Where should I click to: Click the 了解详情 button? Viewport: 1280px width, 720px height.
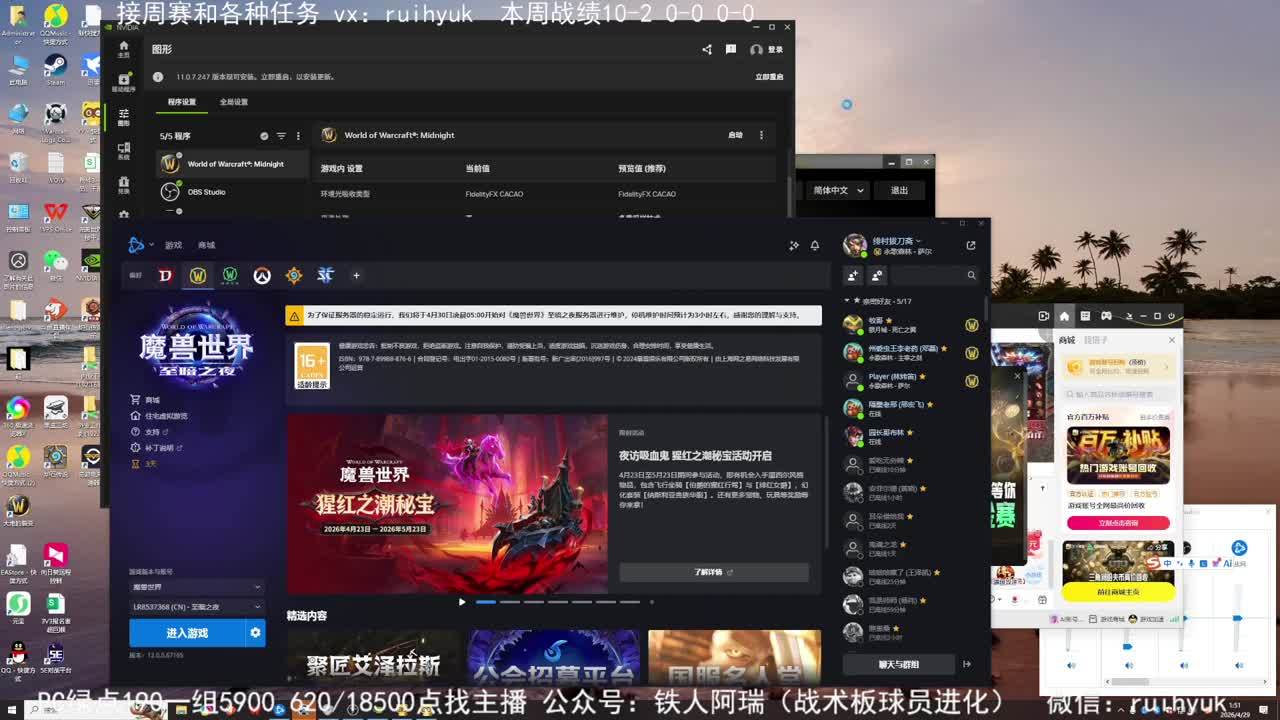(x=714, y=572)
